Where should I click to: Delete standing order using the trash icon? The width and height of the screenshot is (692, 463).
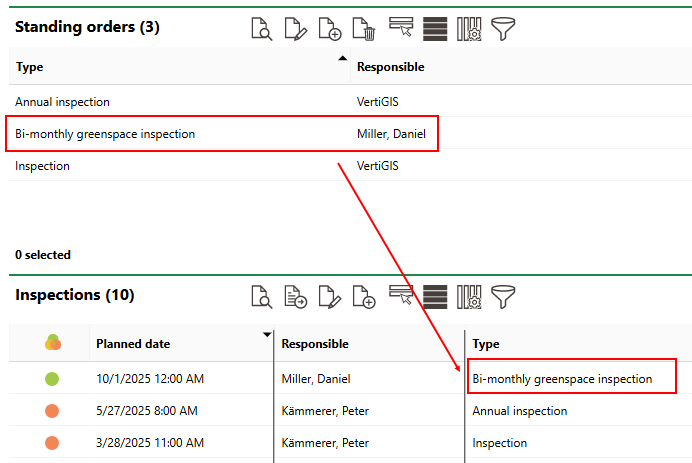coord(364,30)
